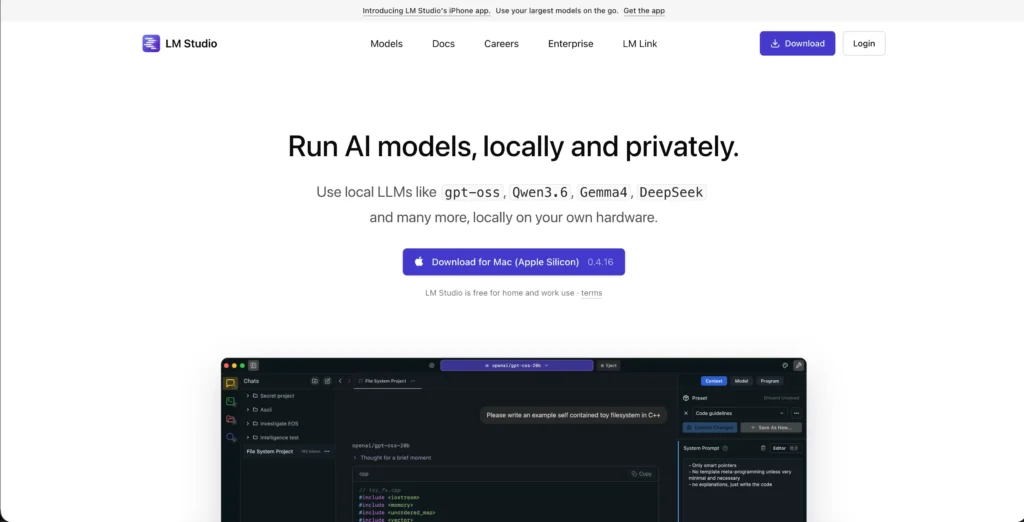Click the Secret project folder icon
The height and width of the screenshot is (522, 1024).
(255, 396)
